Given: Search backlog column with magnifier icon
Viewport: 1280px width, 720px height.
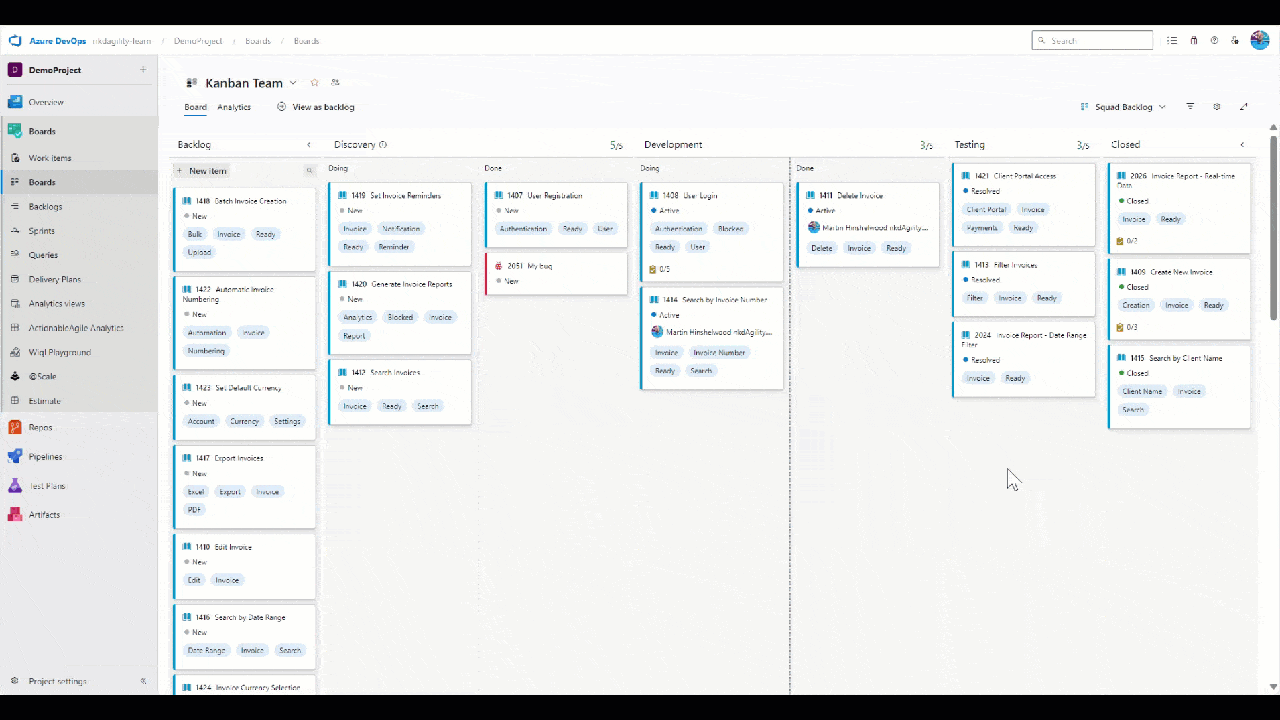Looking at the screenshot, I should point(309,171).
